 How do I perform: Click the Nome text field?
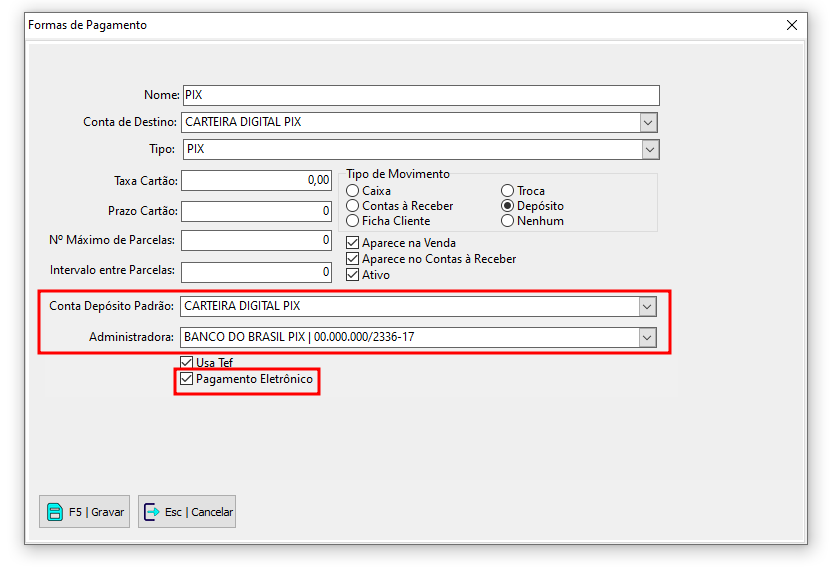click(420, 95)
